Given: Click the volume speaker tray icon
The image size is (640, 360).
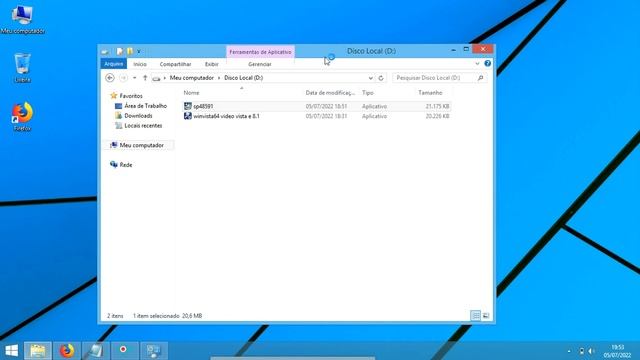Looking at the screenshot, I should (591, 351).
